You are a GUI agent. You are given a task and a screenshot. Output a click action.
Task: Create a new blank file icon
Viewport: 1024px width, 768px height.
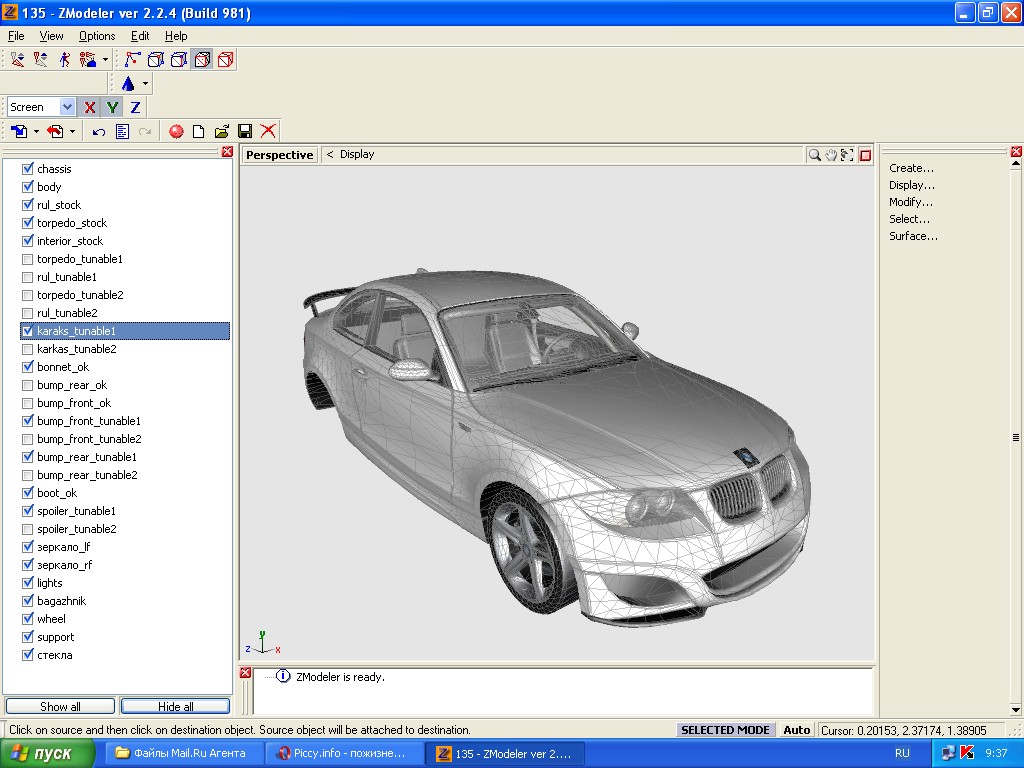[199, 131]
